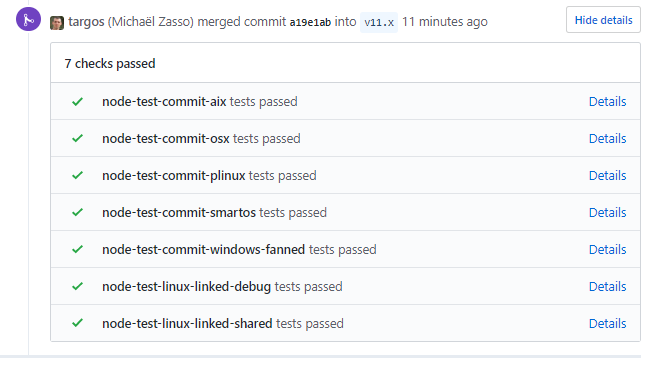Screen dimensions: 650x368
Task: Click green checkmark for node-test-commit-smartos
Action: pyautogui.click(x=78, y=213)
